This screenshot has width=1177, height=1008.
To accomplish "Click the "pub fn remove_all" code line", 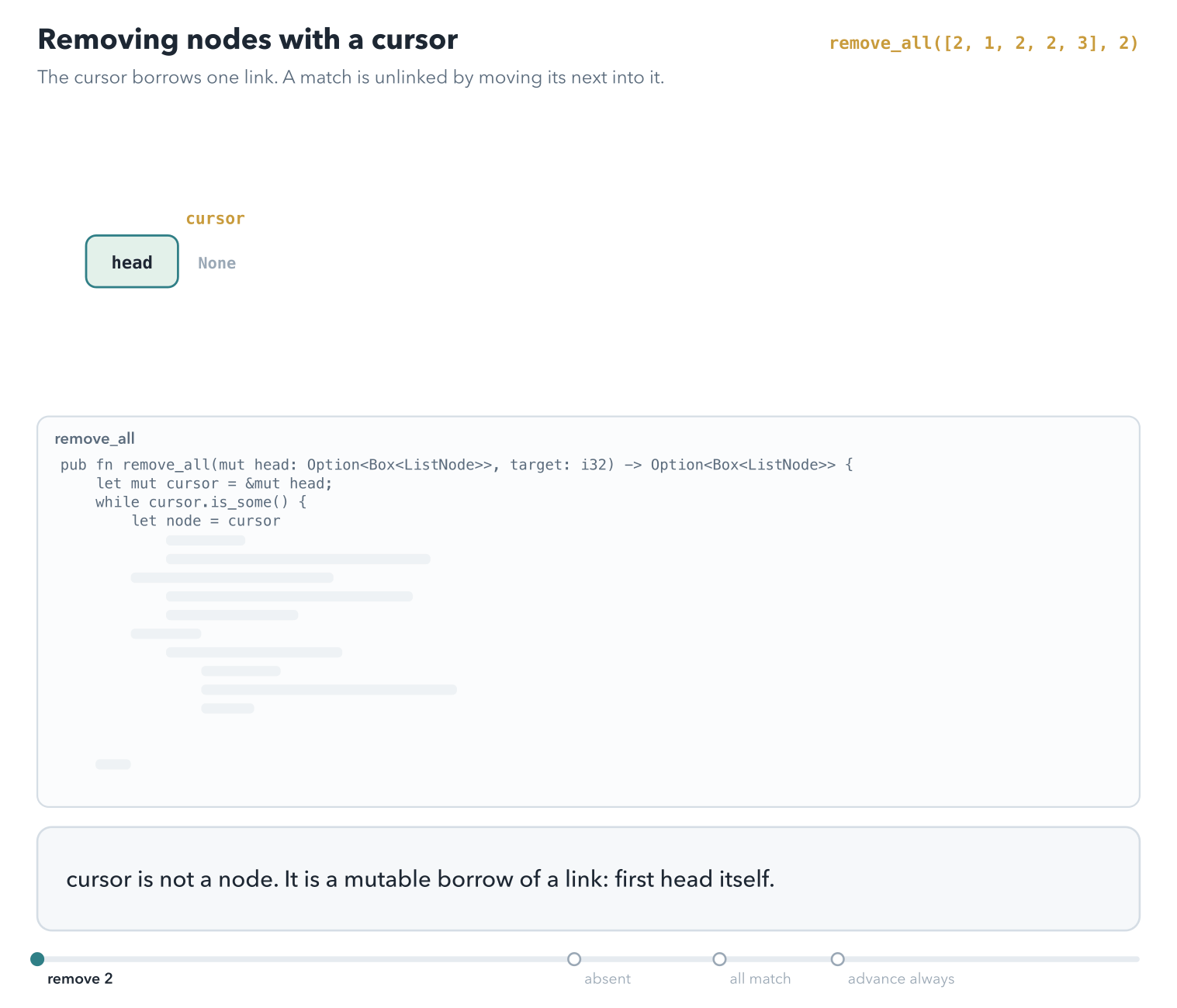I will [x=457, y=465].
